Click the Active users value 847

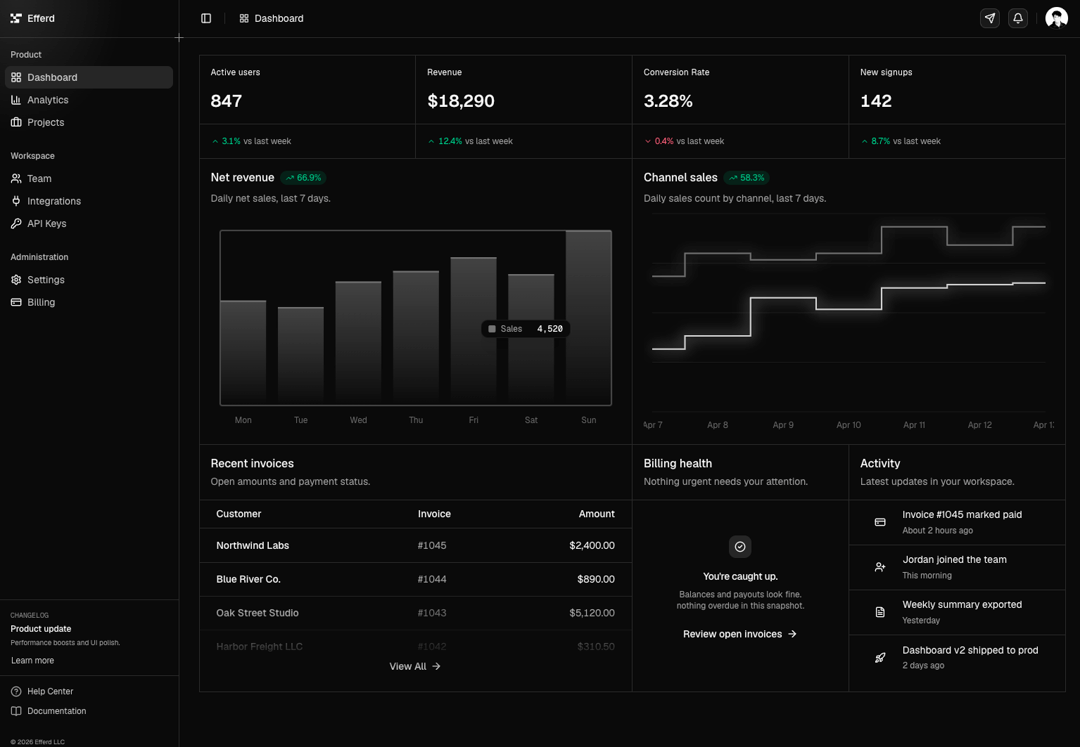pos(226,101)
